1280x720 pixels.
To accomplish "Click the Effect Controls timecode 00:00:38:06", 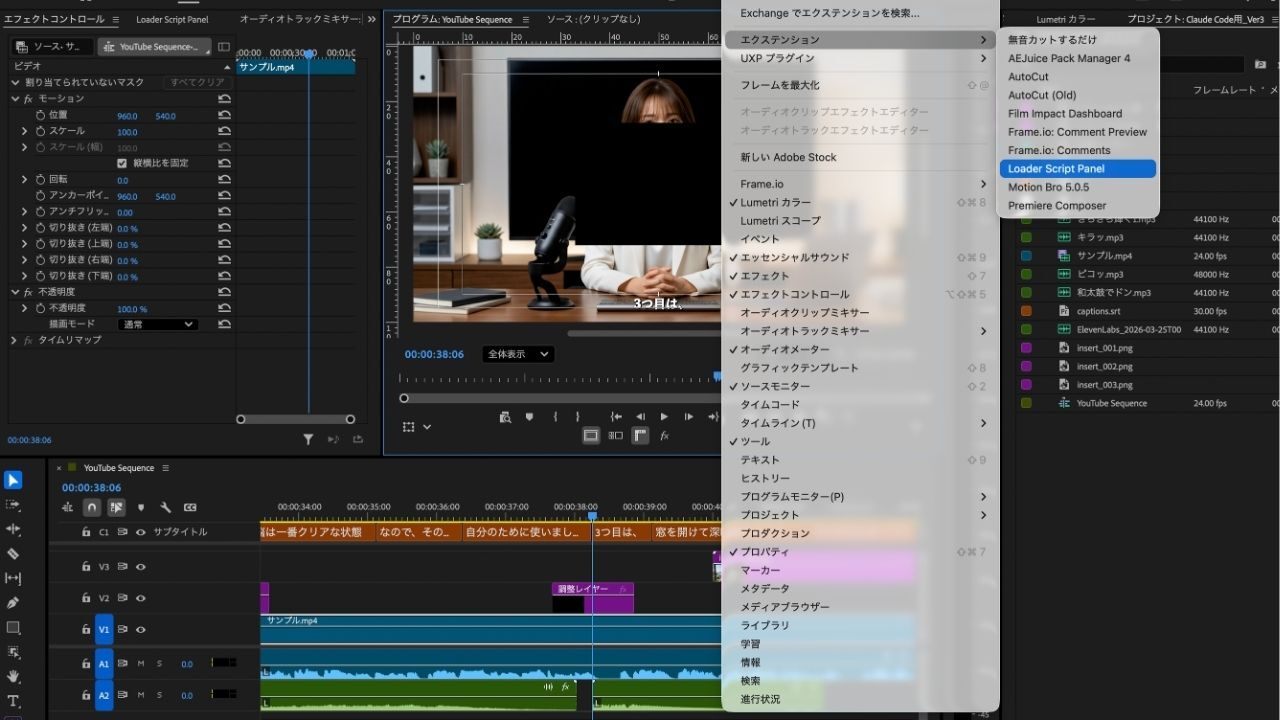I will coord(29,440).
